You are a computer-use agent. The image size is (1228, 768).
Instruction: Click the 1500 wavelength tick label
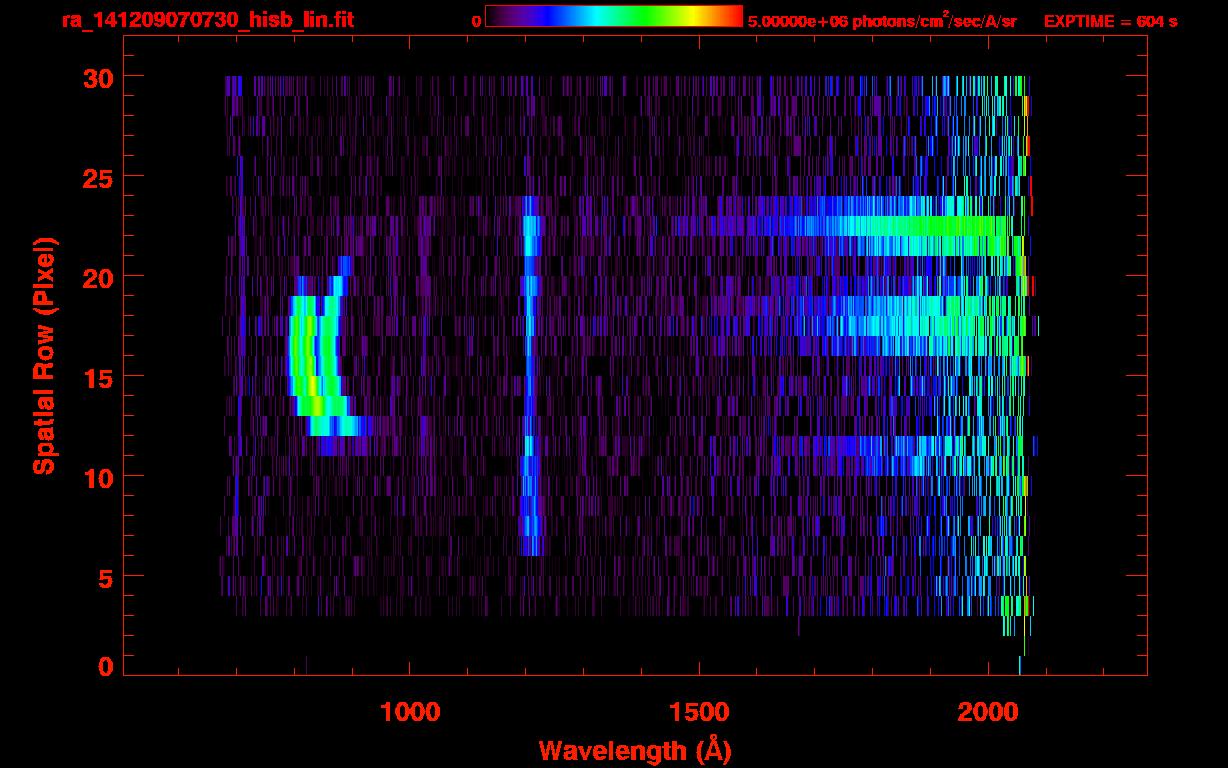[699, 712]
